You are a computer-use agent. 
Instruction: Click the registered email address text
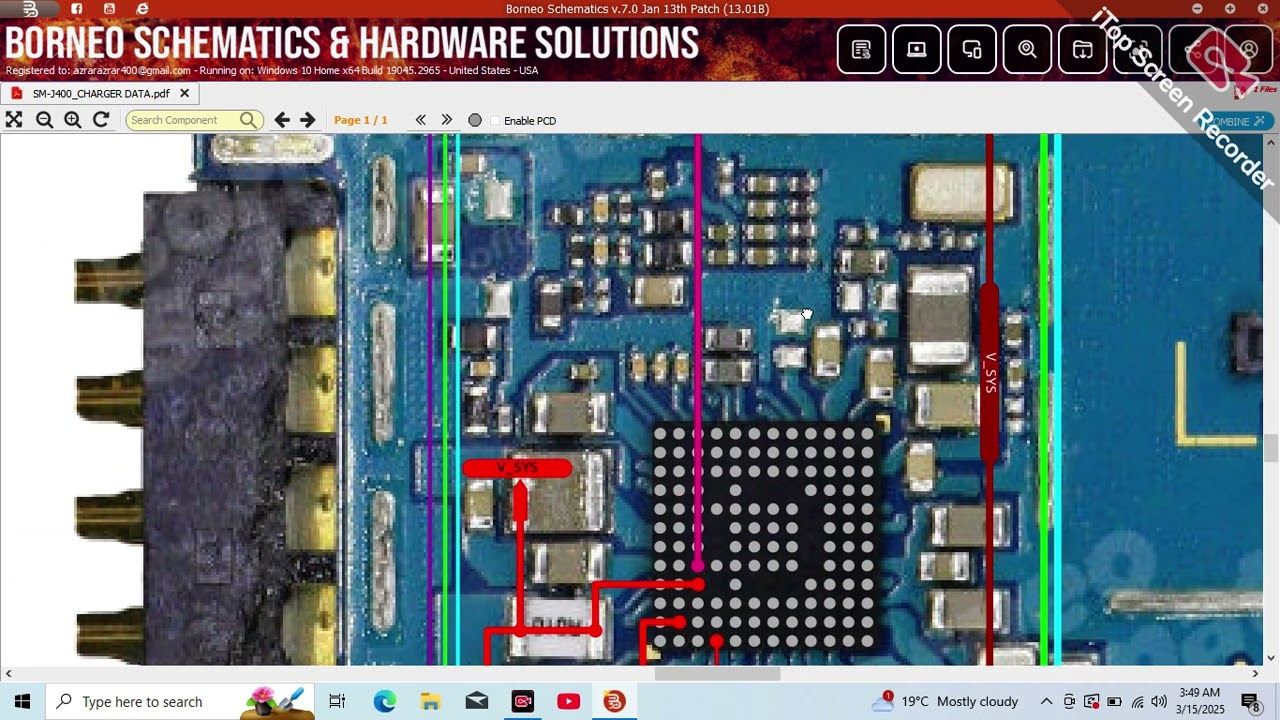click(131, 71)
